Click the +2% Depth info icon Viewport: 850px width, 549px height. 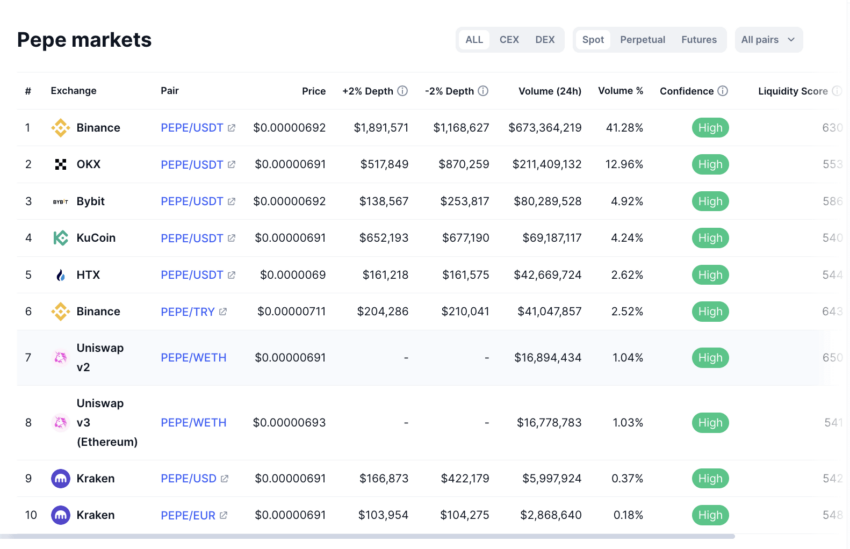point(402,91)
